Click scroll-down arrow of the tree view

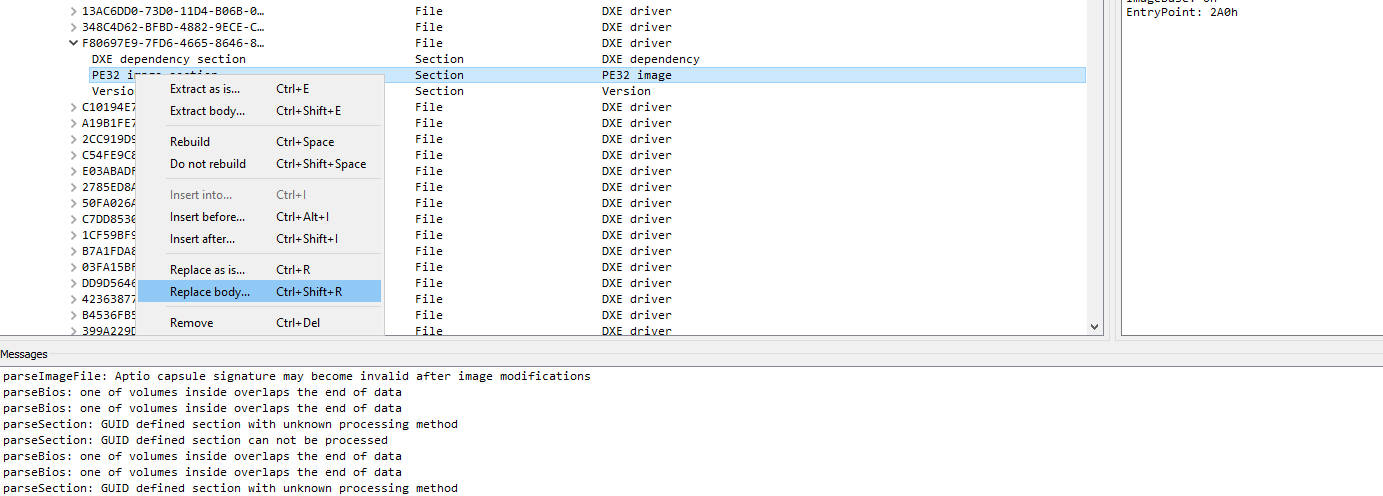click(x=1094, y=326)
